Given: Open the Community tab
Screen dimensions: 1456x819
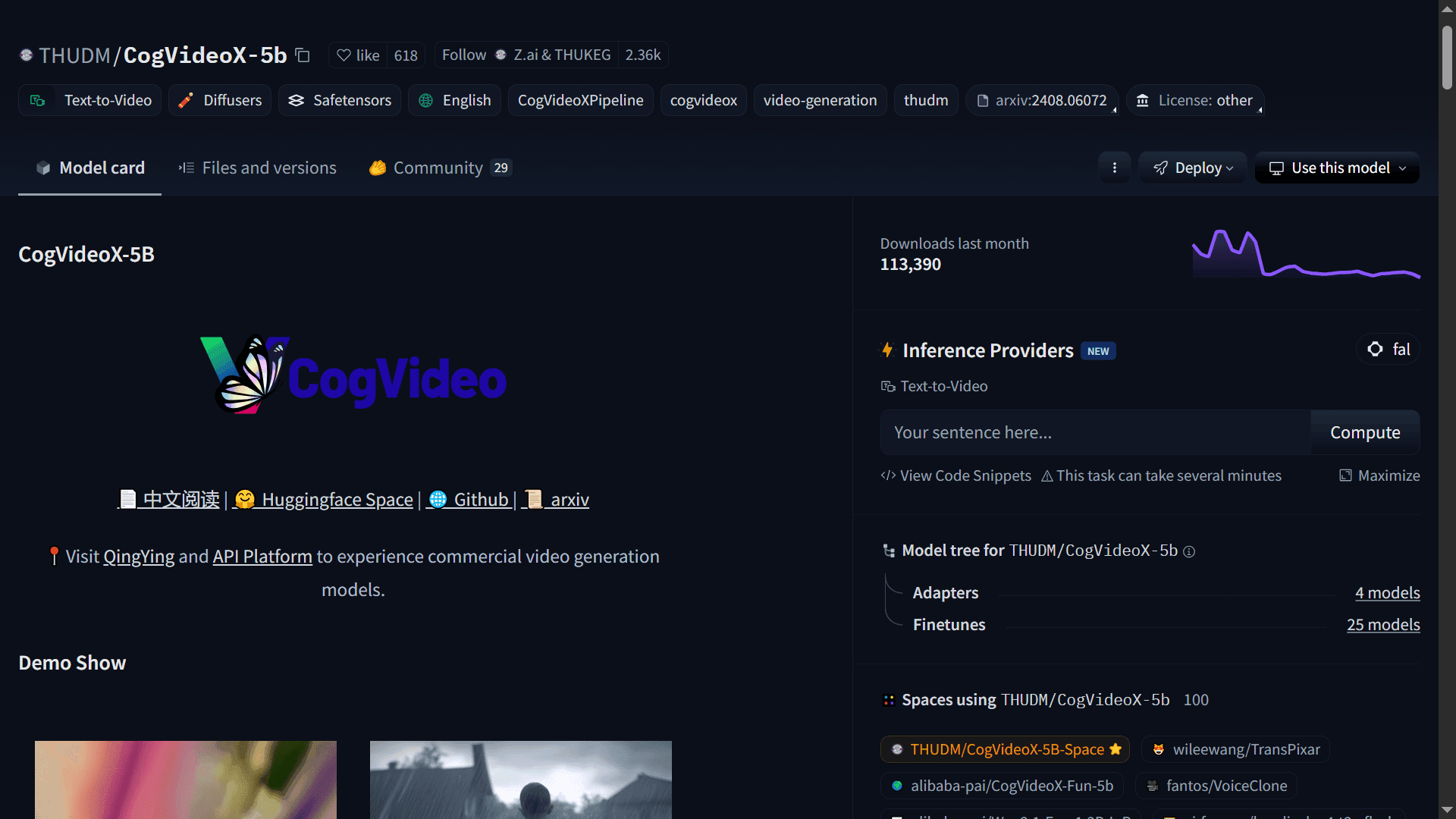Looking at the screenshot, I should [x=438, y=168].
